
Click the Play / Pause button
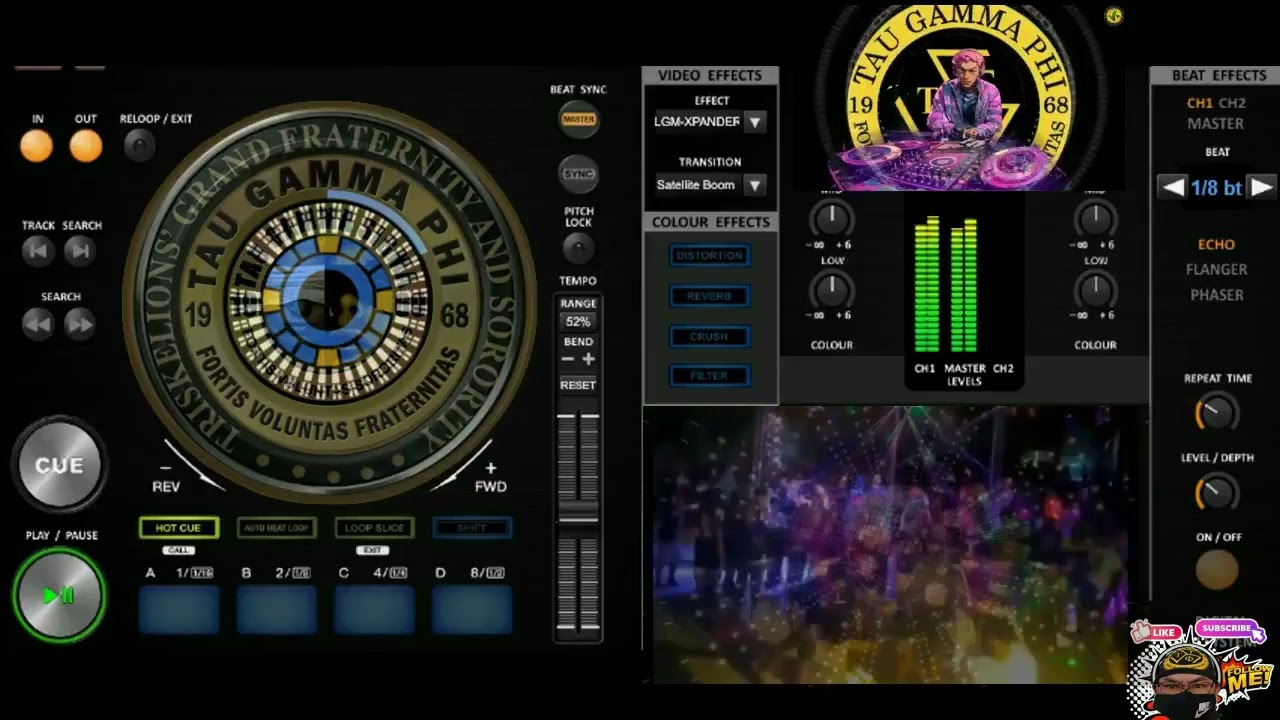coord(59,595)
